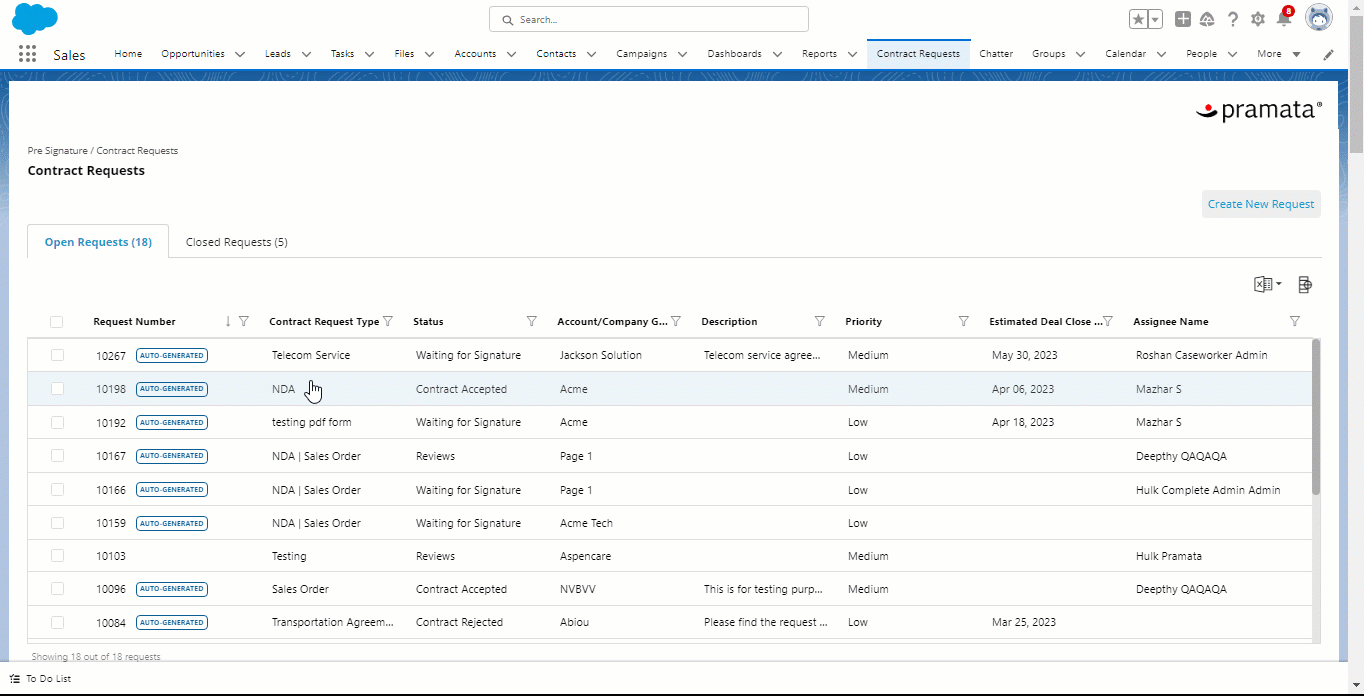The height and width of the screenshot is (696, 1364).
Task: Open the notifications bell
Action: point(1284,19)
